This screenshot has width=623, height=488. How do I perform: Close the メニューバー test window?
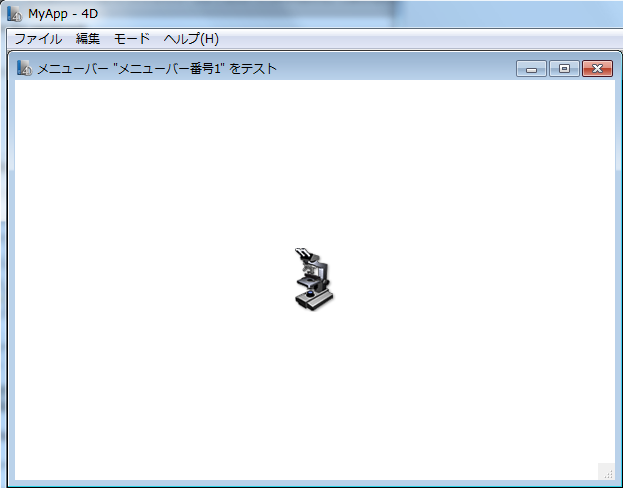pos(597,69)
